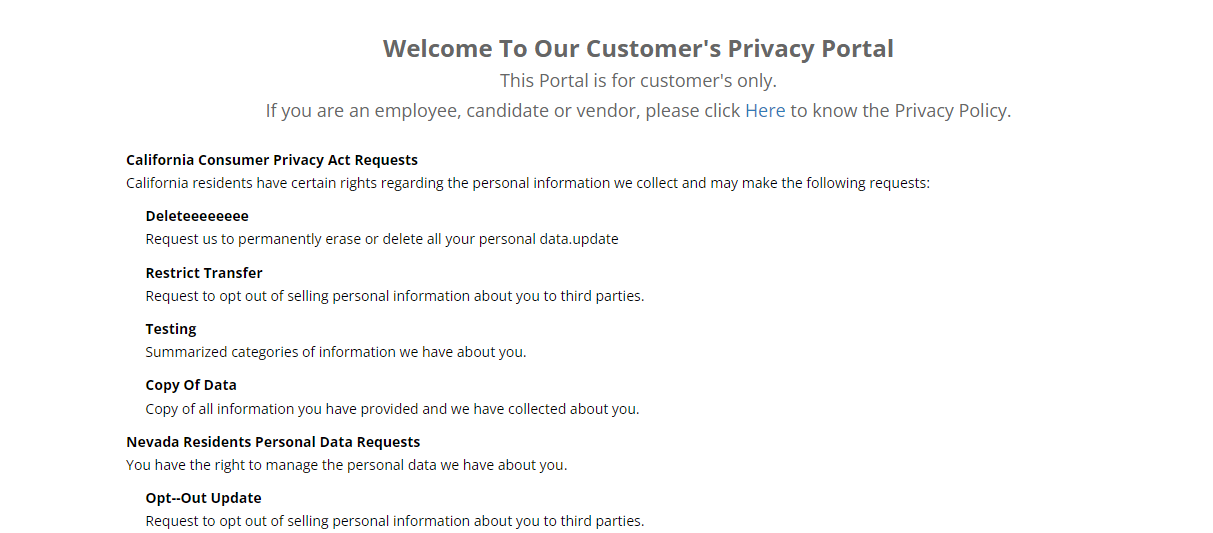1213x533 pixels.
Task: Click the 'Welcome To Our Customer's Privacy Portal' title
Action: coord(638,48)
